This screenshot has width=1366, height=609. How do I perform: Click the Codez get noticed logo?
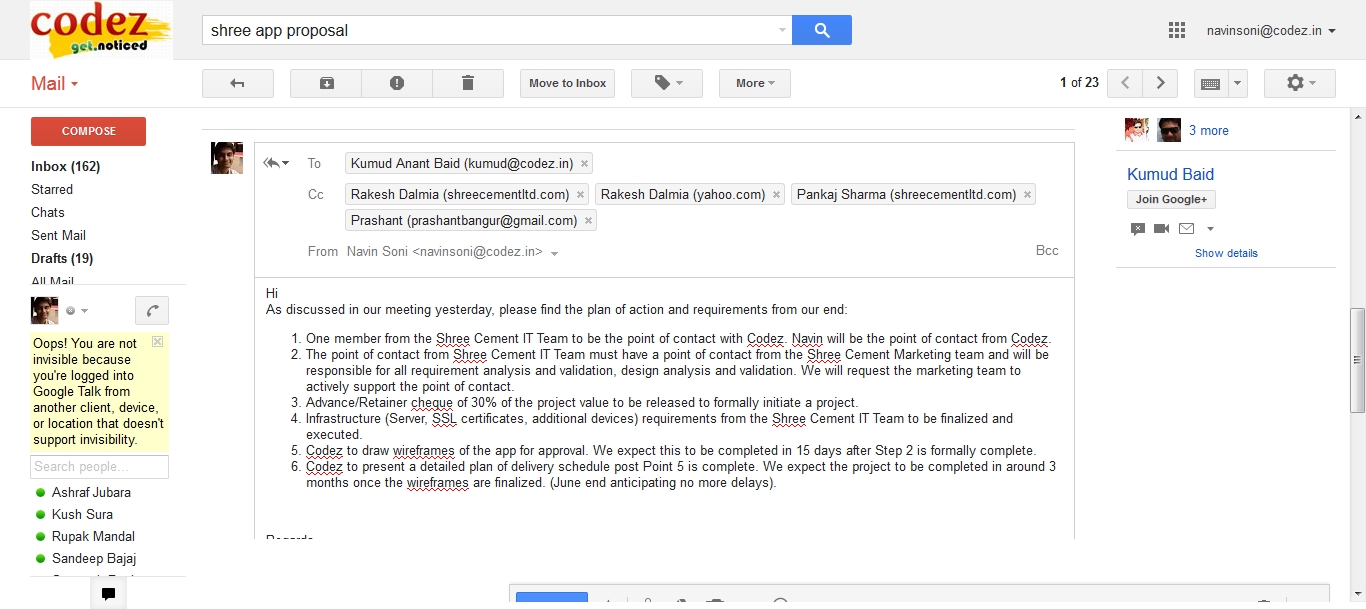101,30
